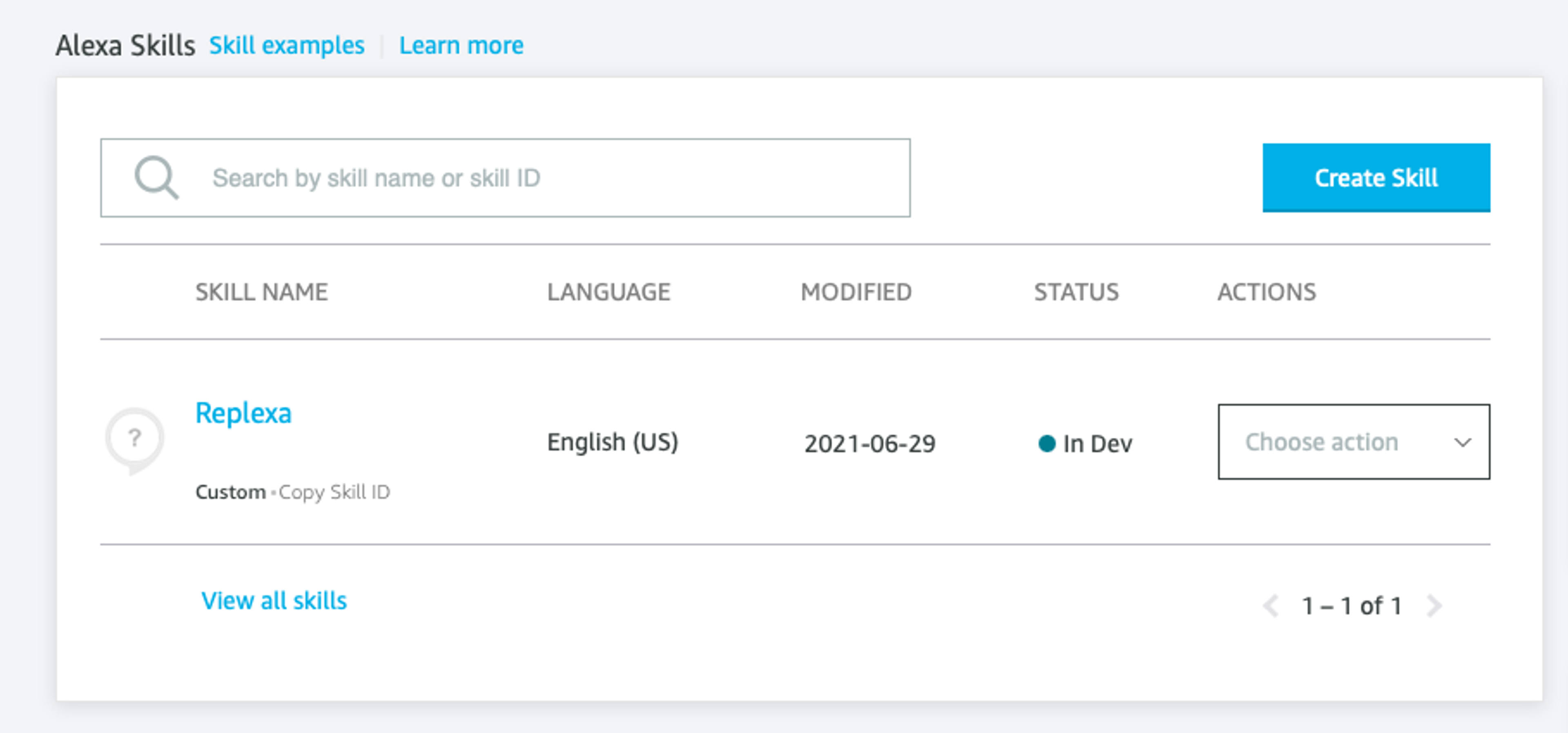Click the 2021-06-29 modified date
Screen dimensions: 1568x733
pyautogui.click(x=869, y=444)
